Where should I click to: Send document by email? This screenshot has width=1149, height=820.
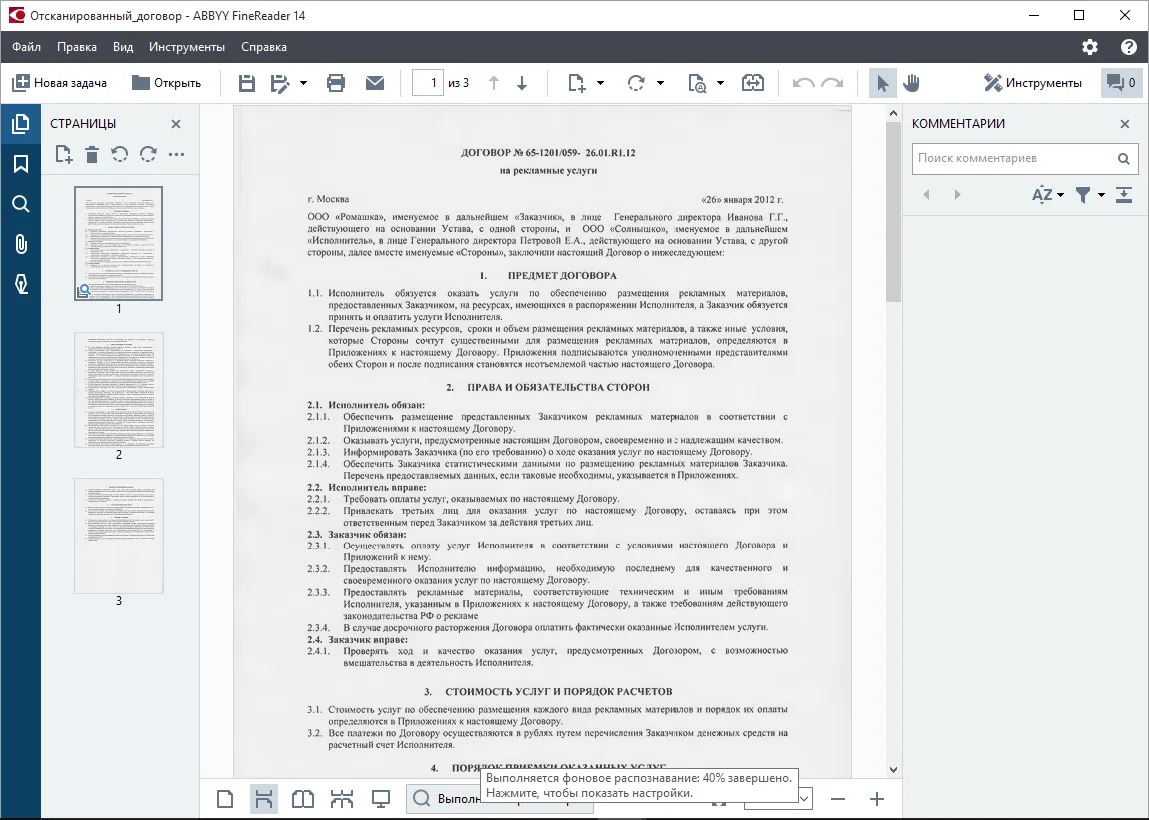click(x=374, y=83)
